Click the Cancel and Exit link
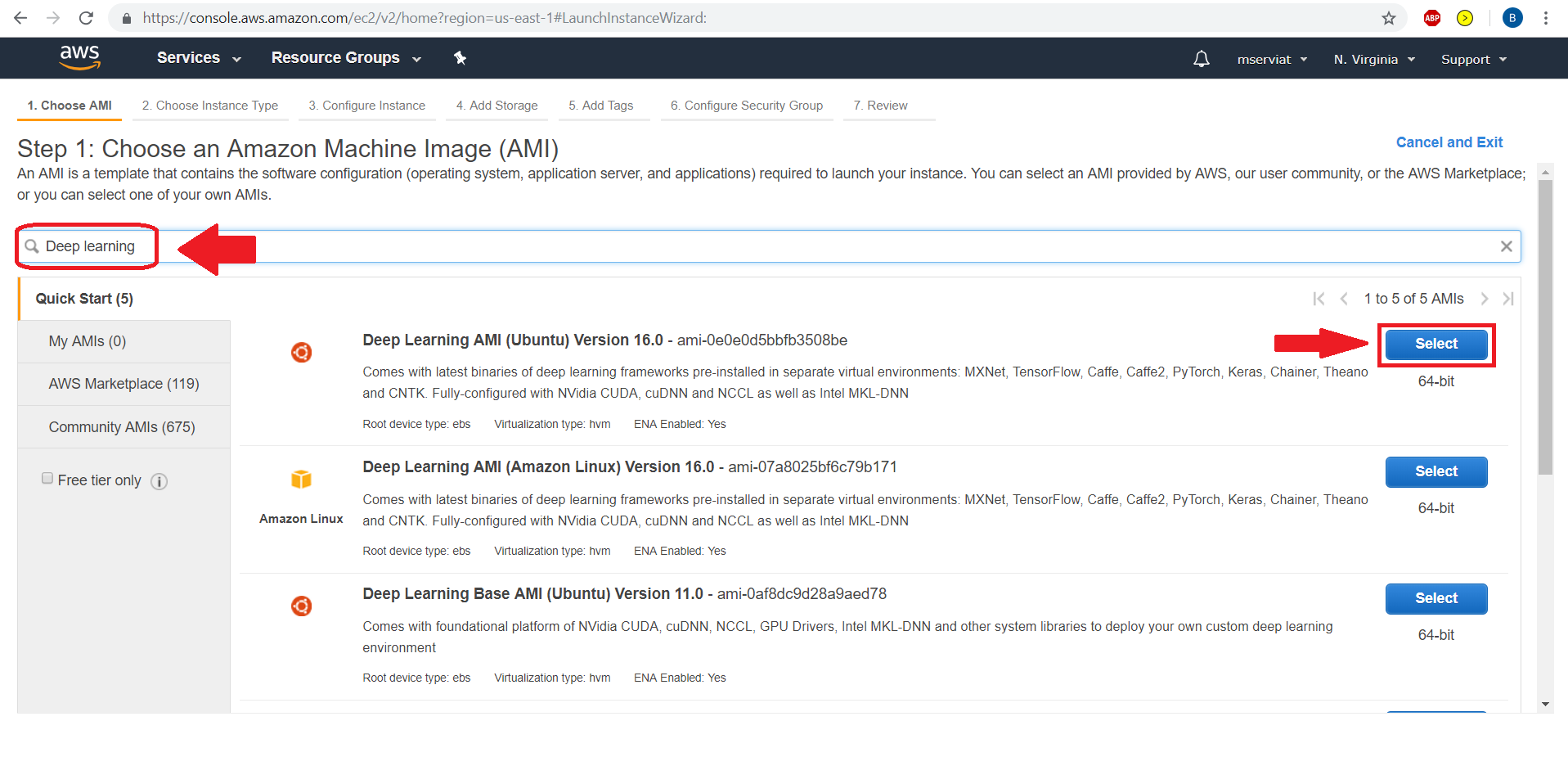 [1449, 142]
